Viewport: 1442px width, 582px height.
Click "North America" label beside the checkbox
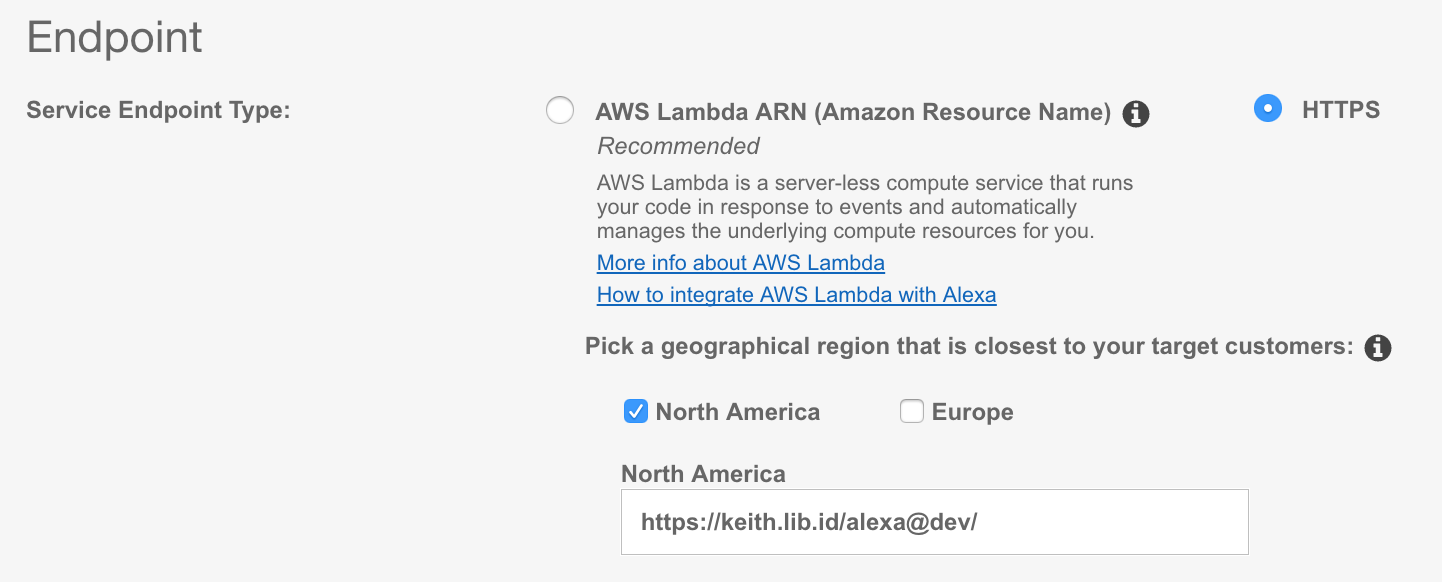click(737, 412)
